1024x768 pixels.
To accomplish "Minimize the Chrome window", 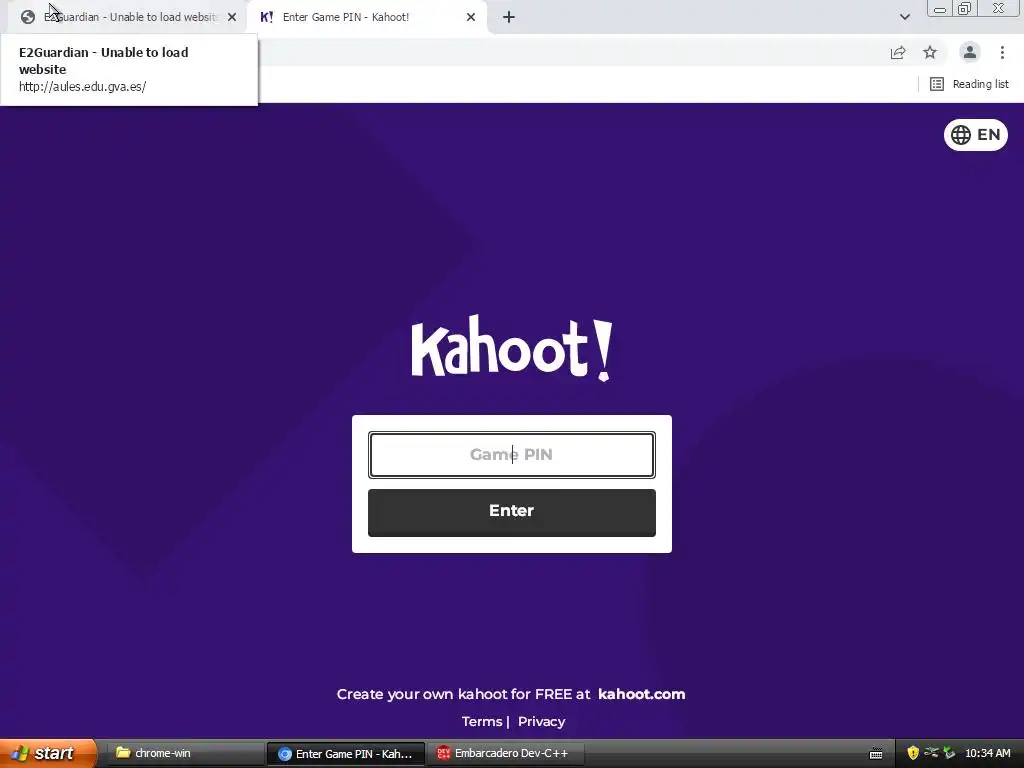I will point(940,8).
